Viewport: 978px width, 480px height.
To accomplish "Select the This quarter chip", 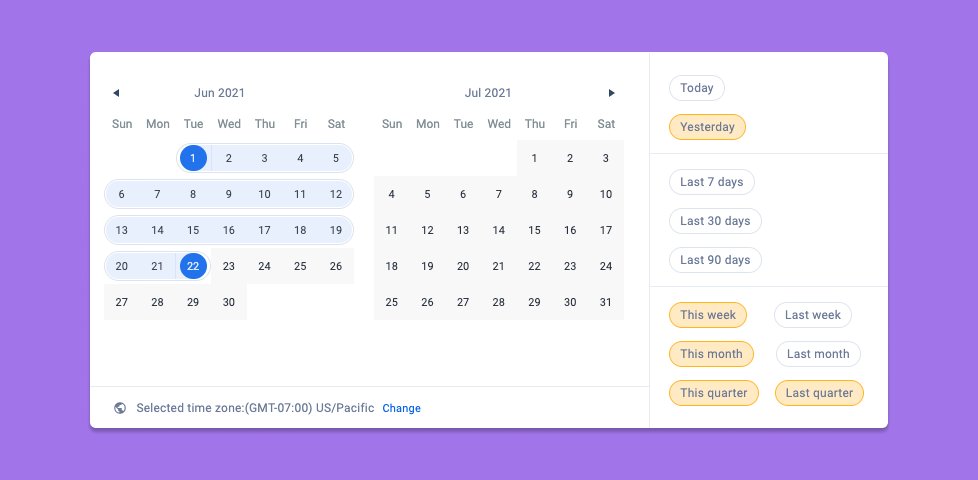I will click(714, 393).
